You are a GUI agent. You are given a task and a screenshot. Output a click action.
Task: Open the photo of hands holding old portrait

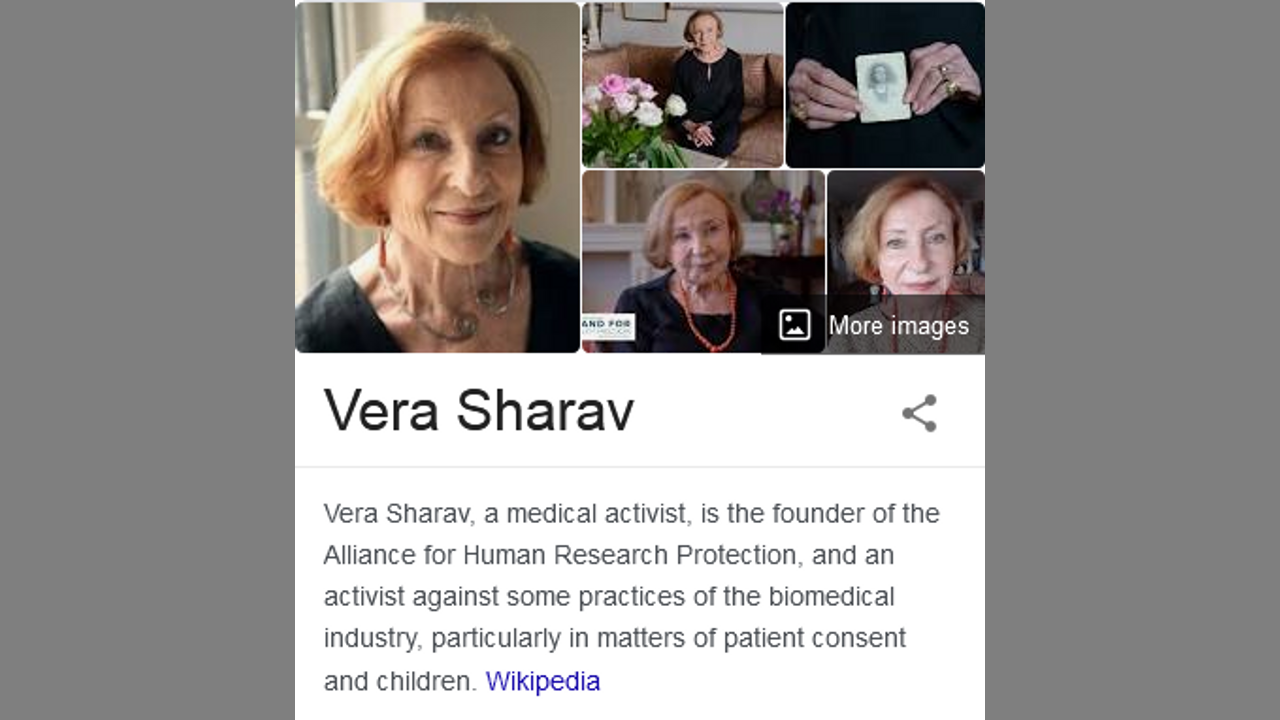(885, 85)
